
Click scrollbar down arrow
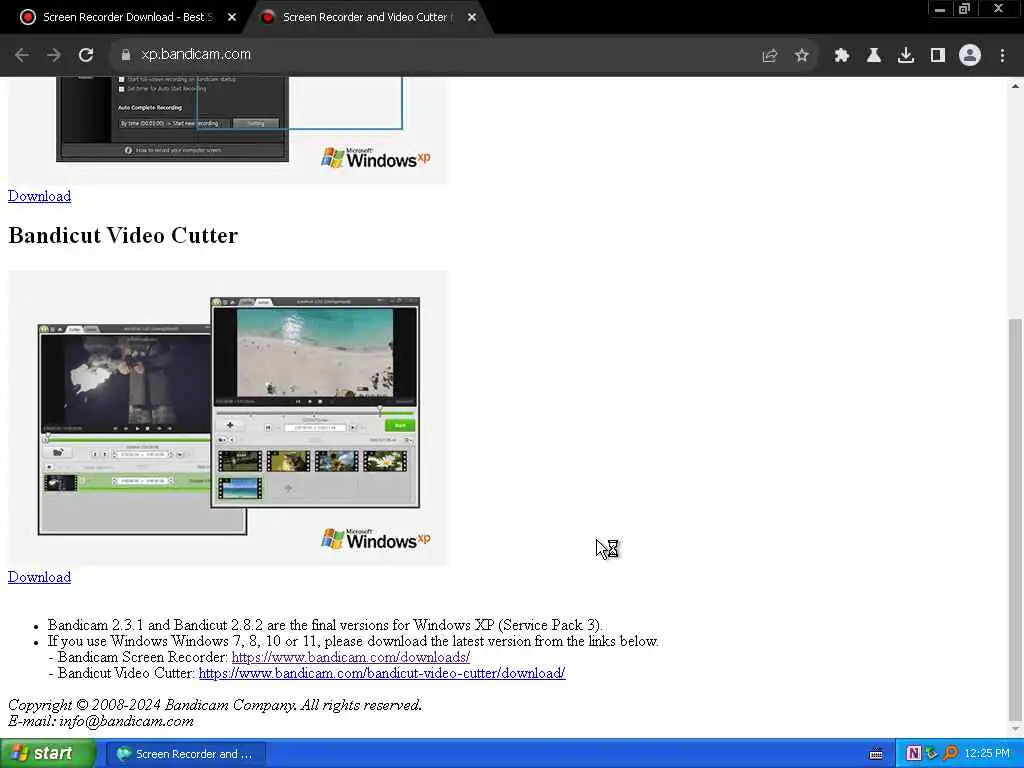(x=1015, y=729)
